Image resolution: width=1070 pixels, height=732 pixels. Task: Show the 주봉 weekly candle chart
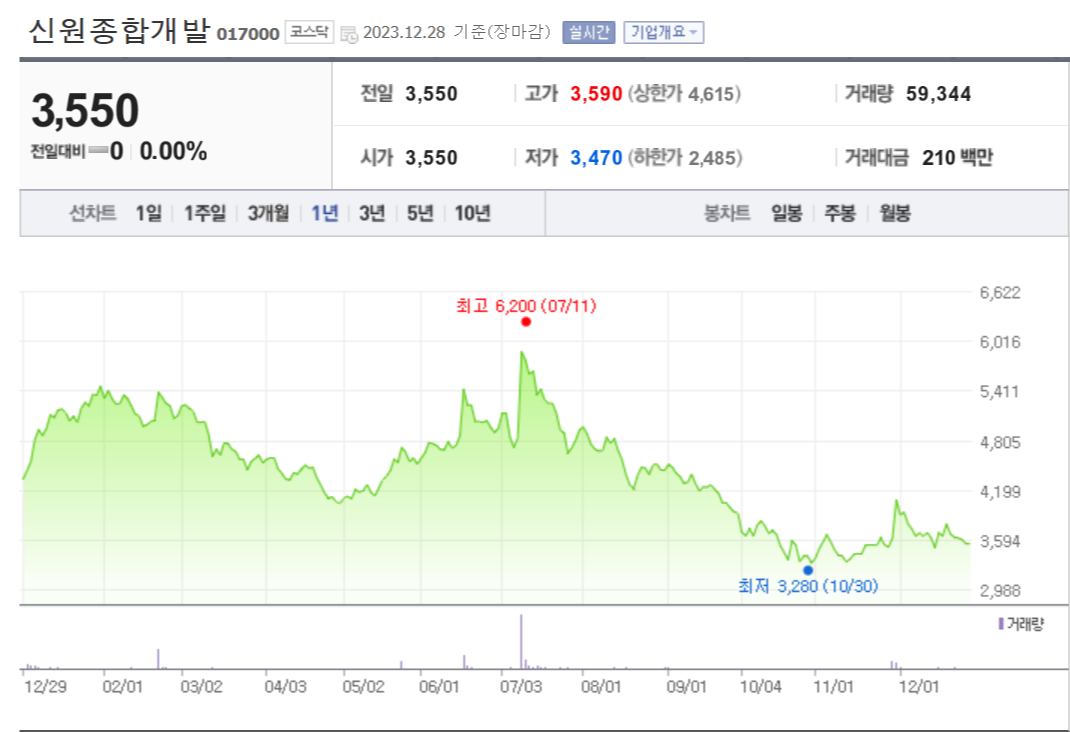pos(840,214)
